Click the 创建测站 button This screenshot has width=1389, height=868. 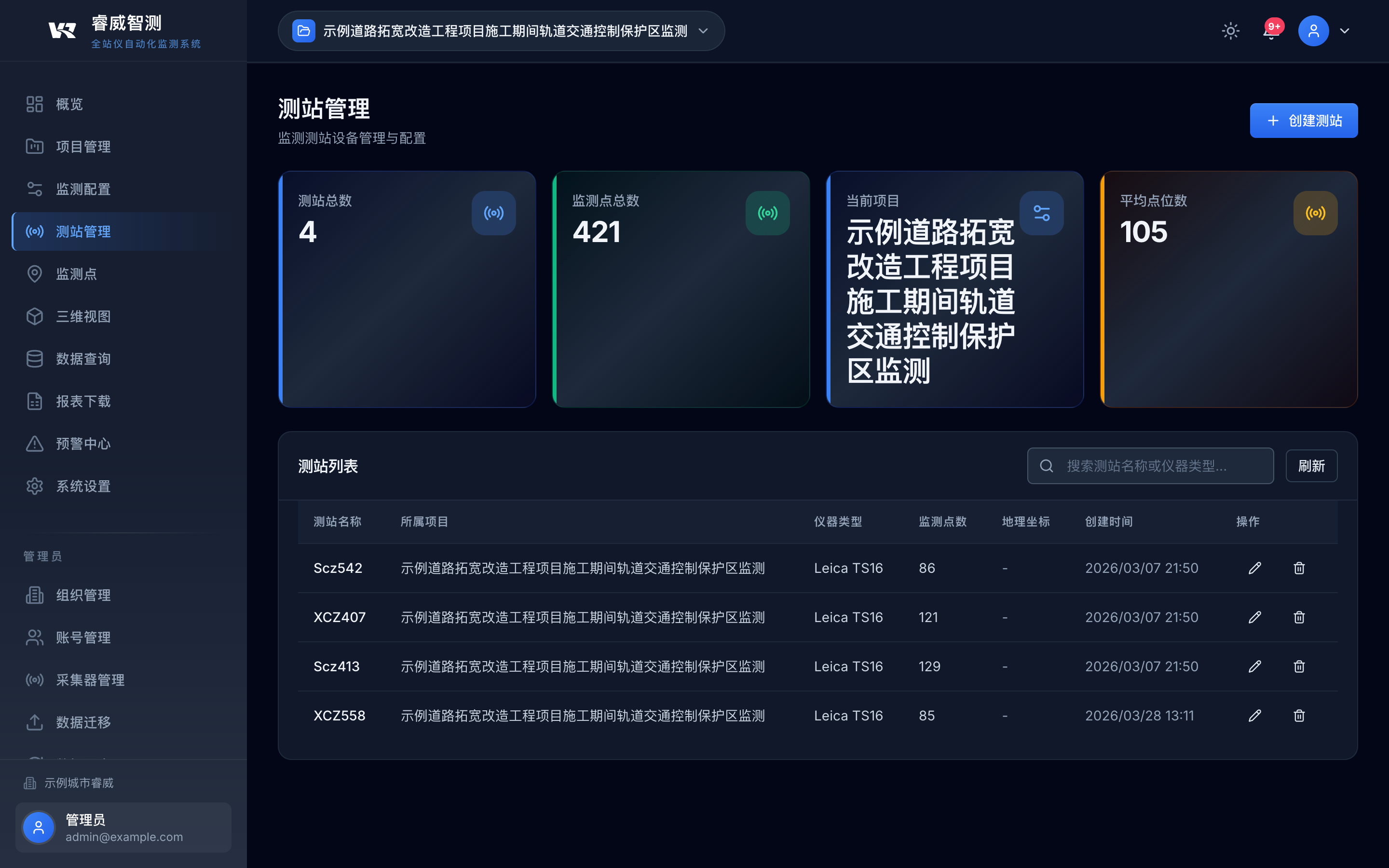coord(1304,120)
